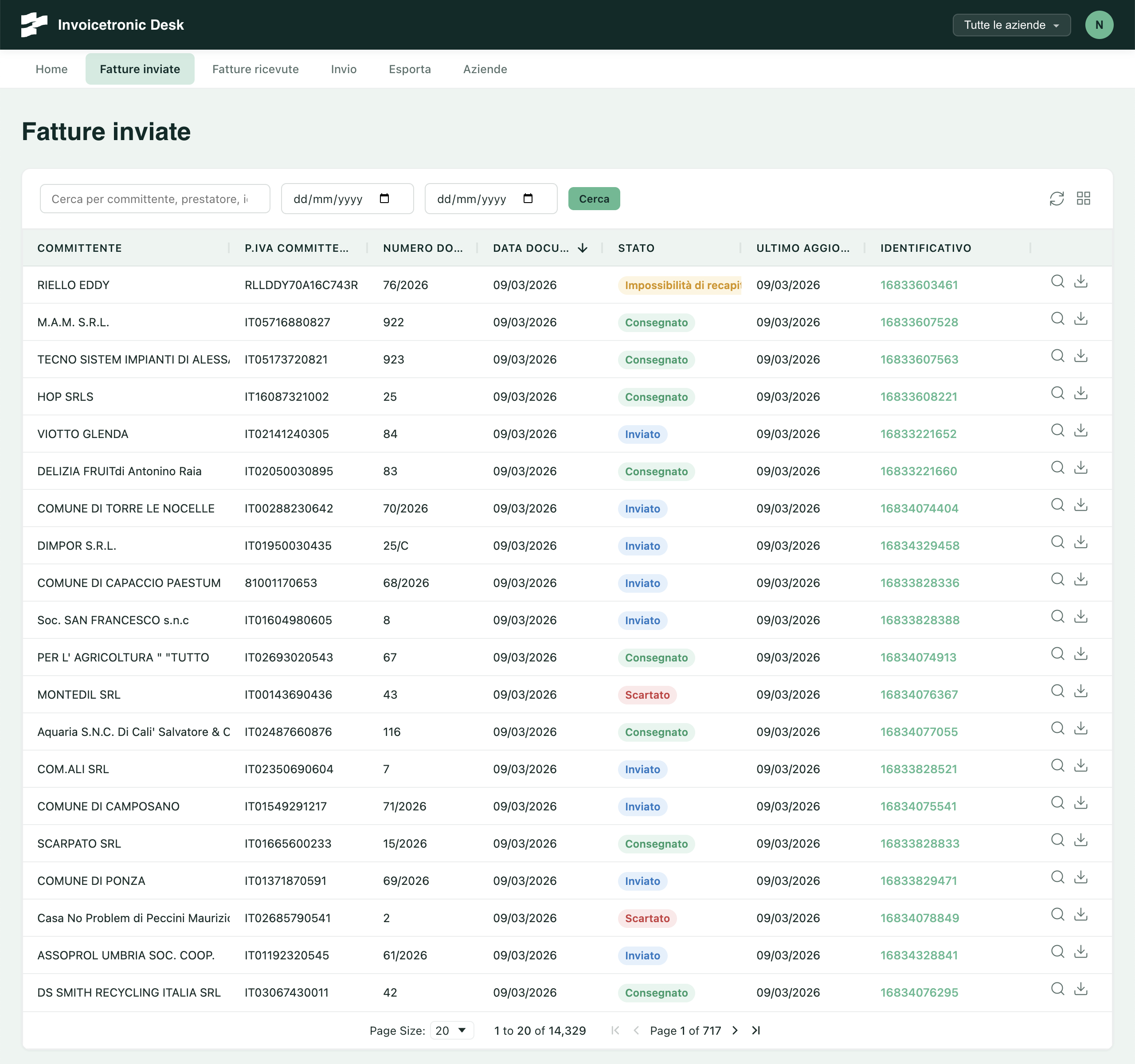Switch to Fatture ricevute tab

[255, 69]
